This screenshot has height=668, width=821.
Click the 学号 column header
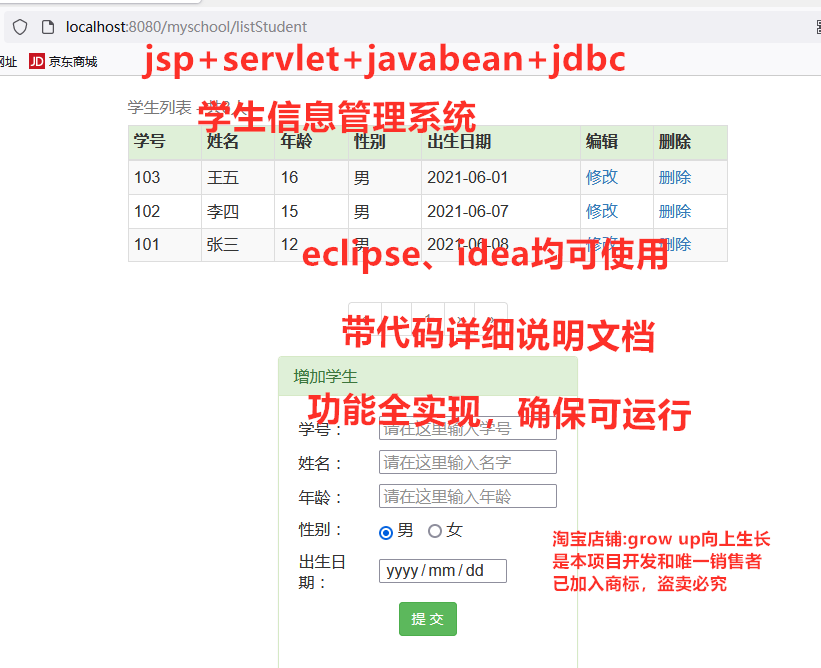point(149,142)
